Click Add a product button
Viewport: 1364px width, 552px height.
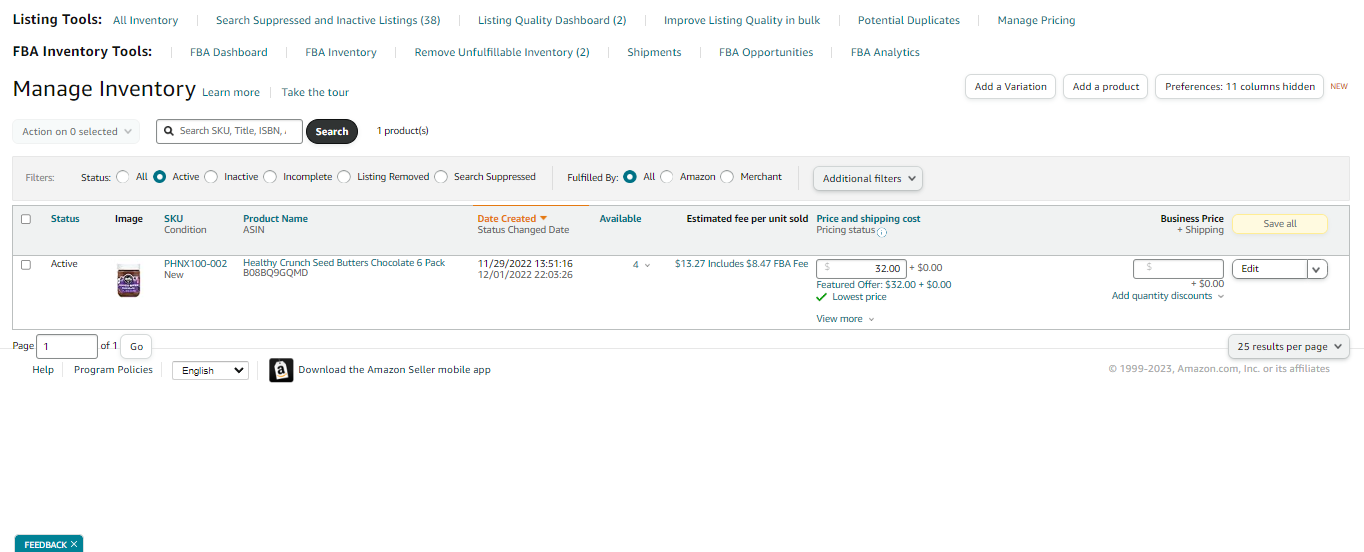click(1106, 87)
